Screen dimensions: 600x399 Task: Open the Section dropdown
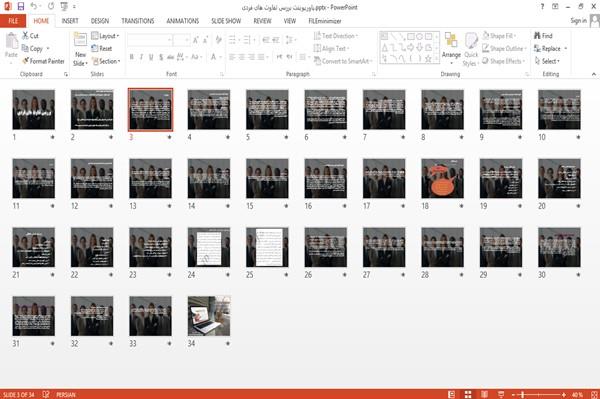[106, 61]
